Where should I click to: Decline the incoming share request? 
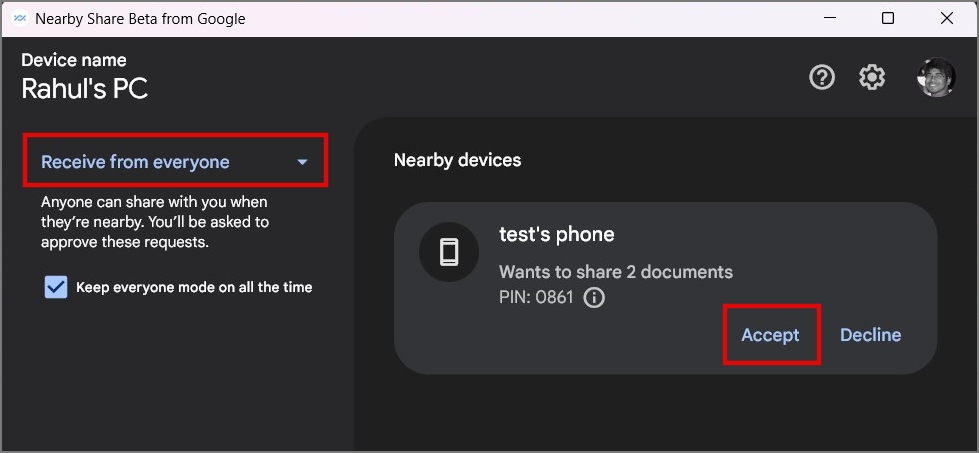point(870,335)
